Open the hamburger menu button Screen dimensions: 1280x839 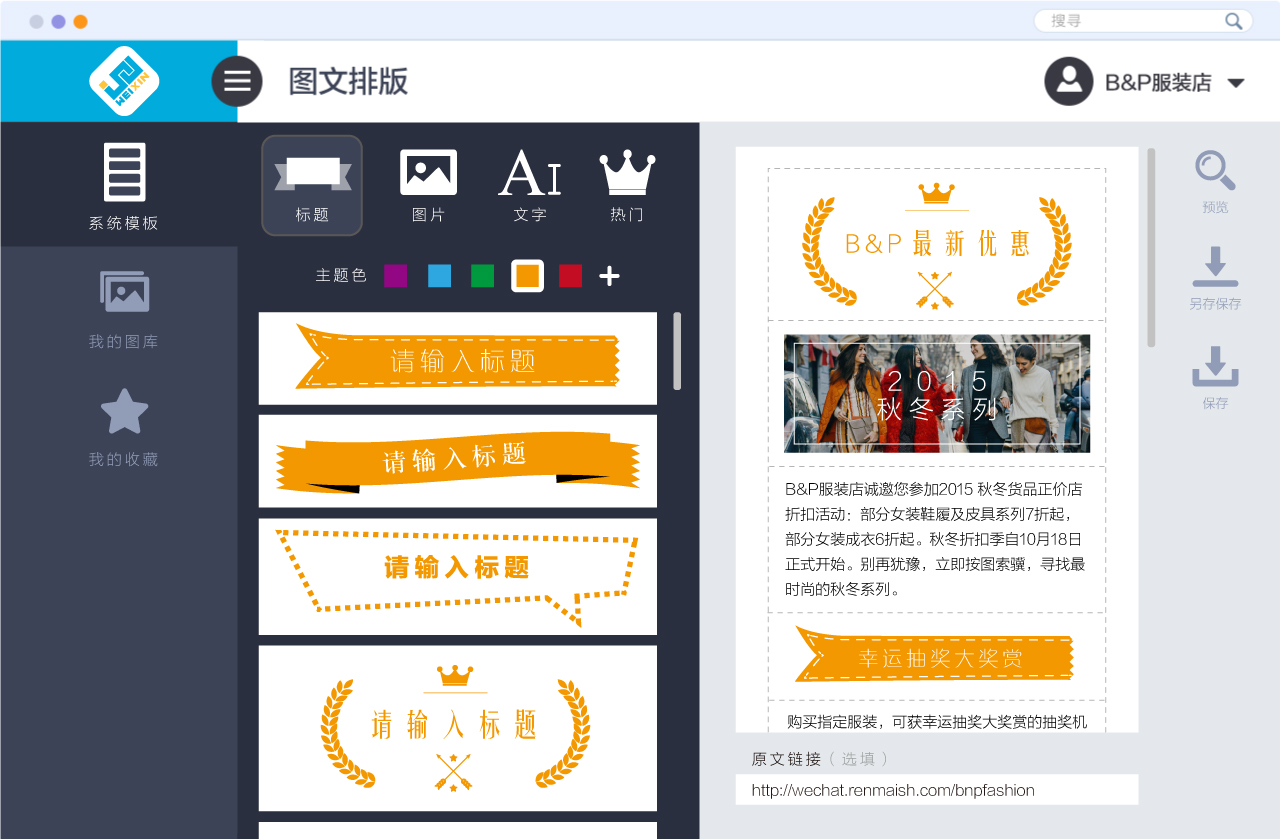pyautogui.click(x=237, y=81)
